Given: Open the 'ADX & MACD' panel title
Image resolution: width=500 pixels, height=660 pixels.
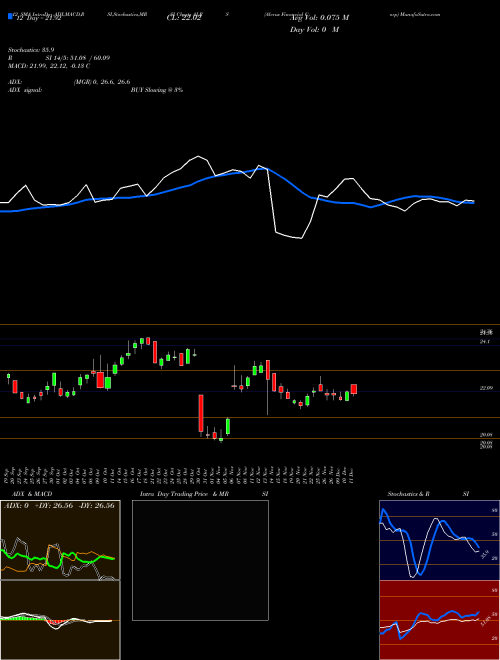Looking at the screenshot, I should tap(32, 494).
